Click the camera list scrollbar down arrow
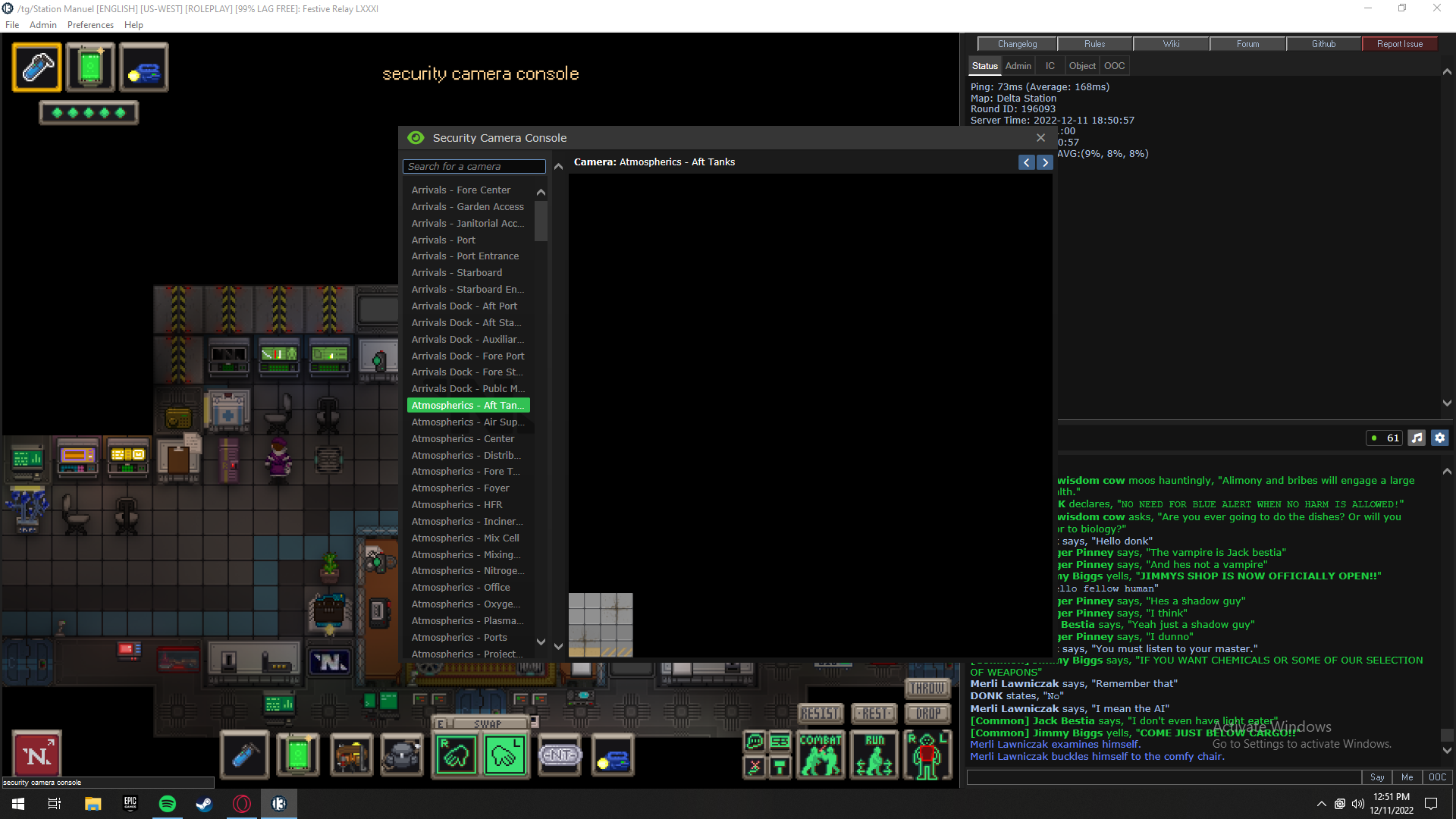Screen dimensions: 1456x819 pyautogui.click(x=541, y=642)
